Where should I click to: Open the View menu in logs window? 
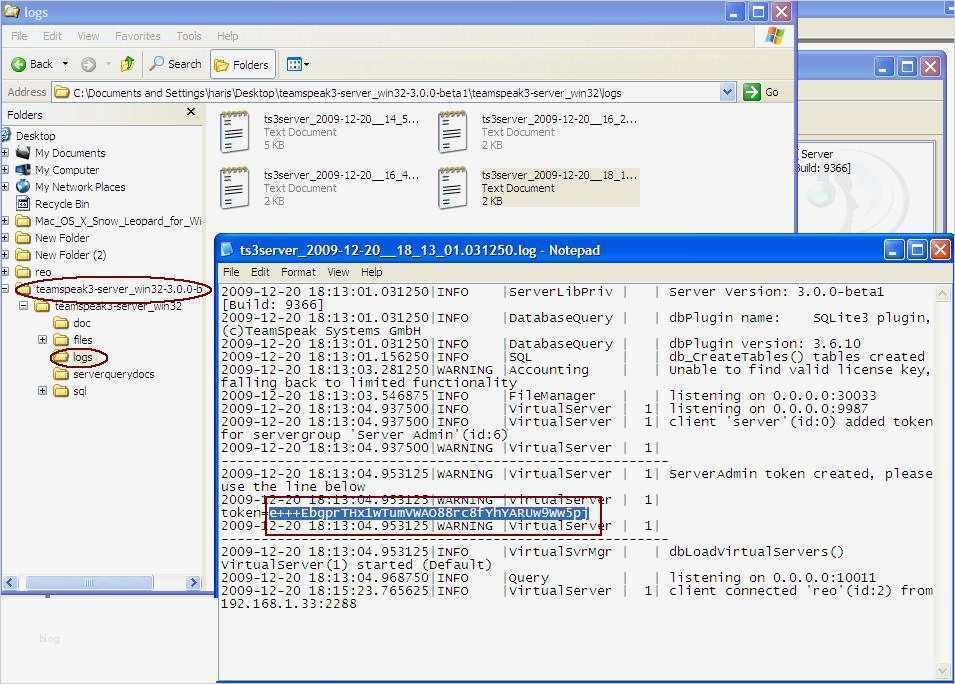(88, 36)
